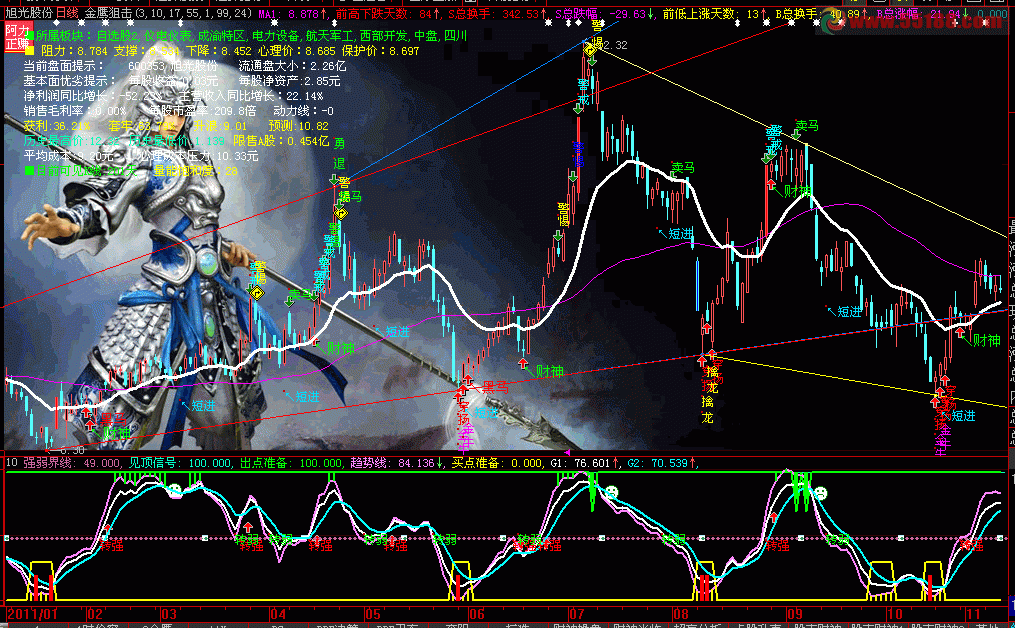Select the stock name 旭光股份 in the title
The image size is (1015, 628).
pyautogui.click(x=29, y=13)
